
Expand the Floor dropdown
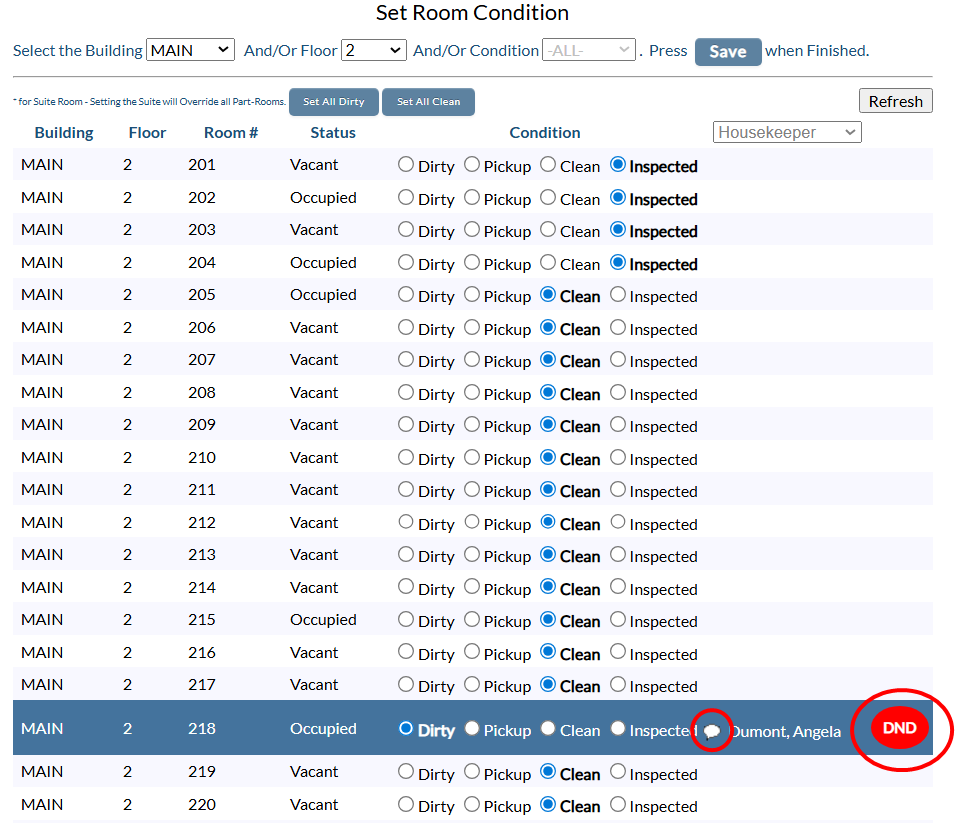coord(373,50)
